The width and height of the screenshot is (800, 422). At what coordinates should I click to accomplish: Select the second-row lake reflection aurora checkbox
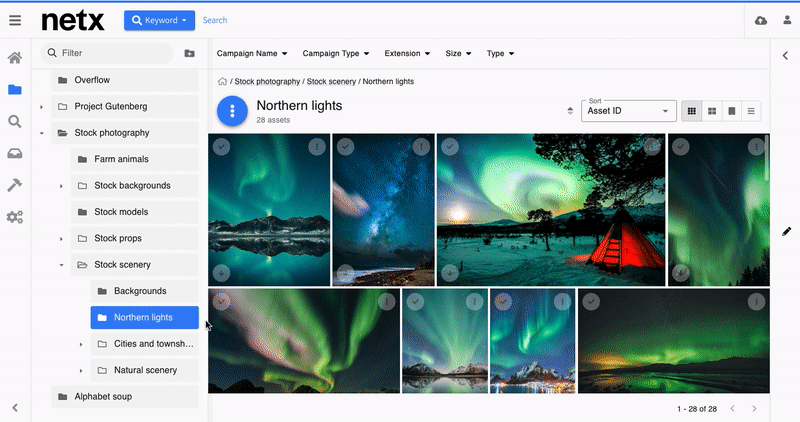point(415,302)
